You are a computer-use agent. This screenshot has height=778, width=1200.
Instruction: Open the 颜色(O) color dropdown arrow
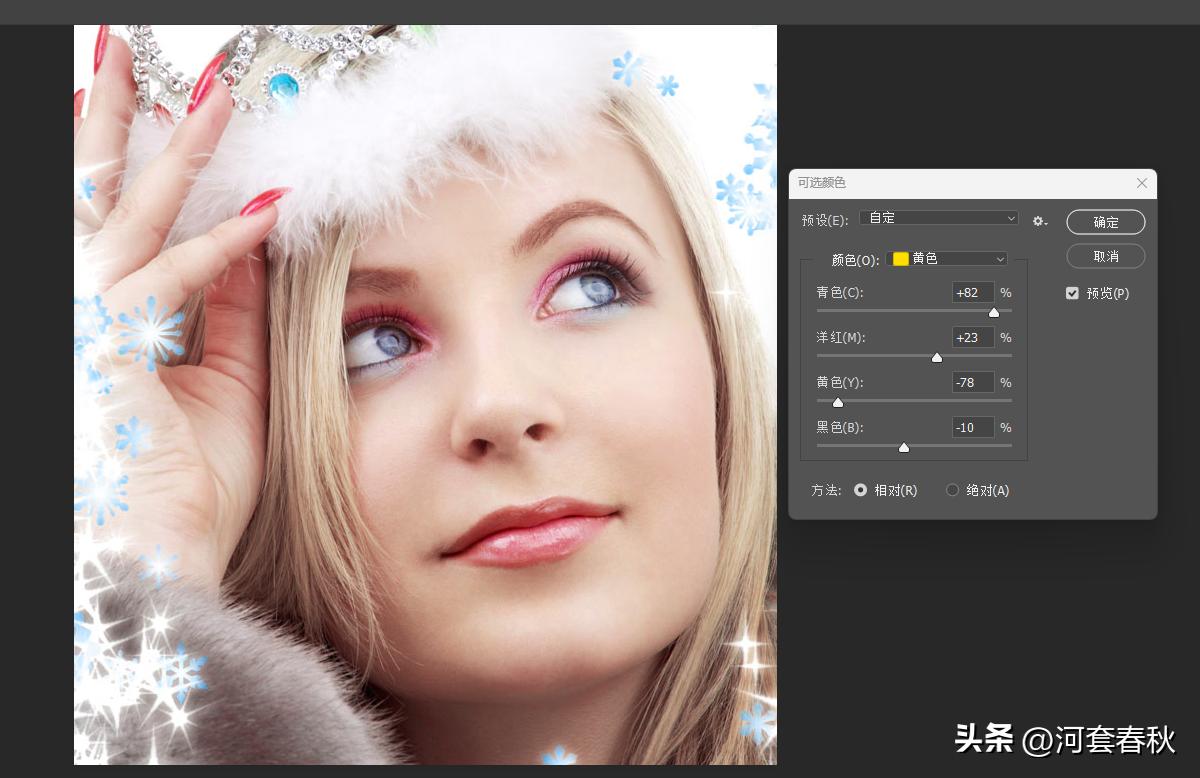1000,259
